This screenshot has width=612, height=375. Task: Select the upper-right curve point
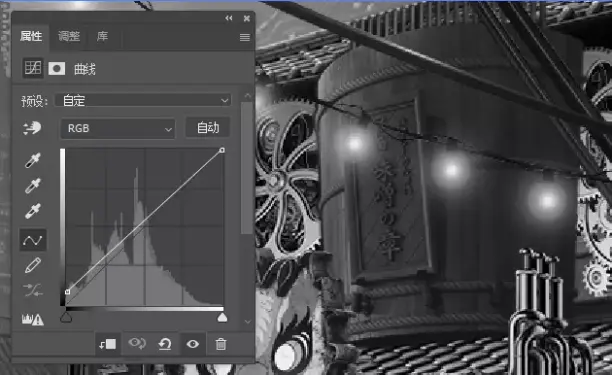pyautogui.click(x=222, y=150)
